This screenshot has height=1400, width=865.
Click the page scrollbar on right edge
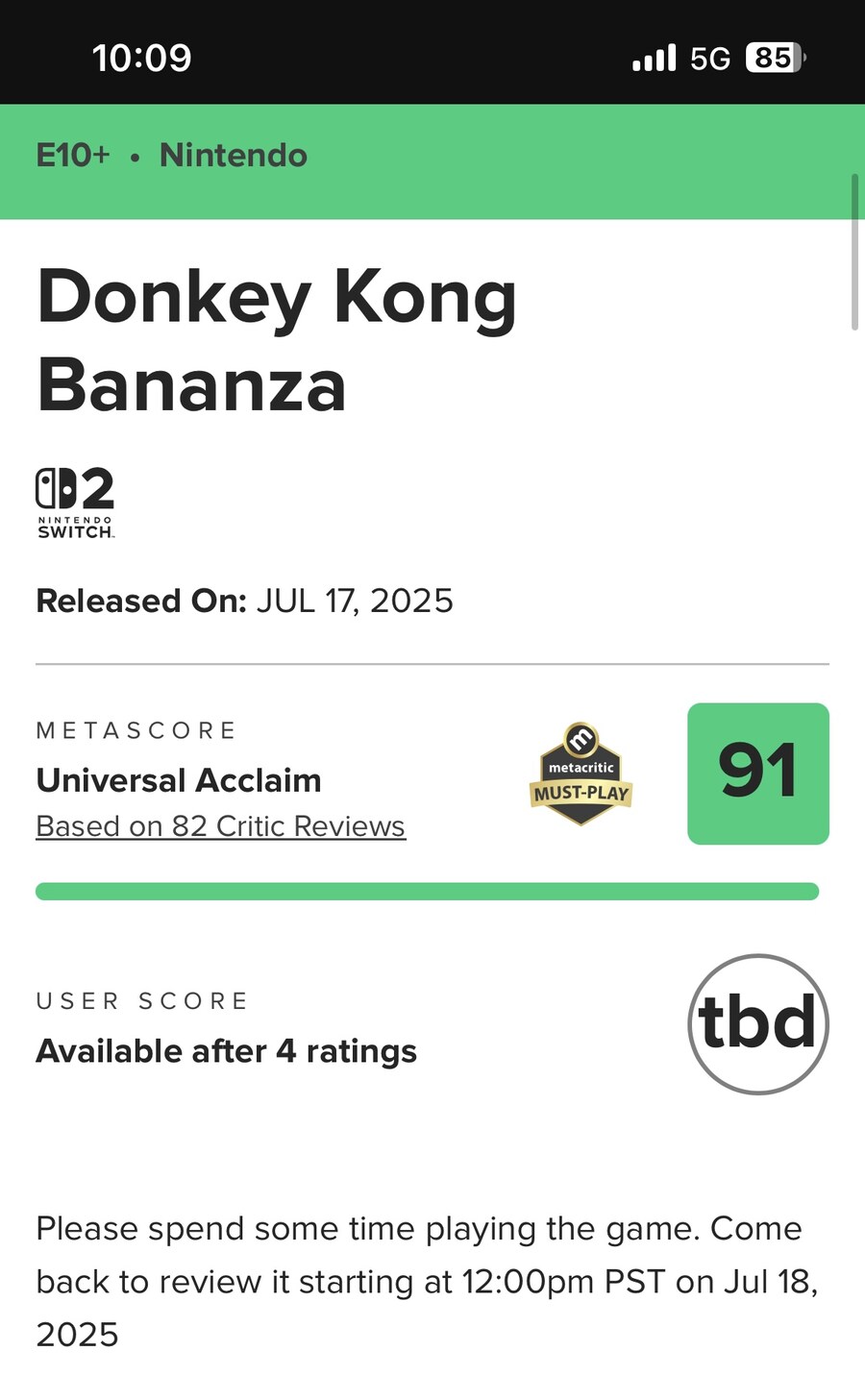tap(854, 252)
